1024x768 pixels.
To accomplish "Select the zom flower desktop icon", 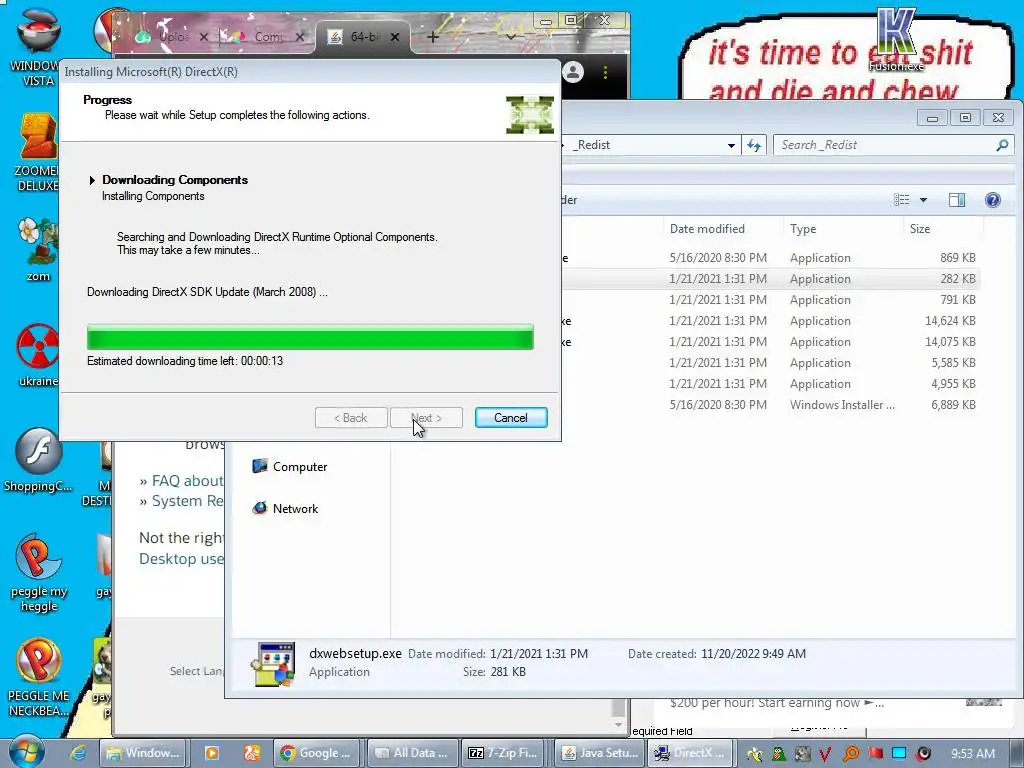I will coord(37,249).
